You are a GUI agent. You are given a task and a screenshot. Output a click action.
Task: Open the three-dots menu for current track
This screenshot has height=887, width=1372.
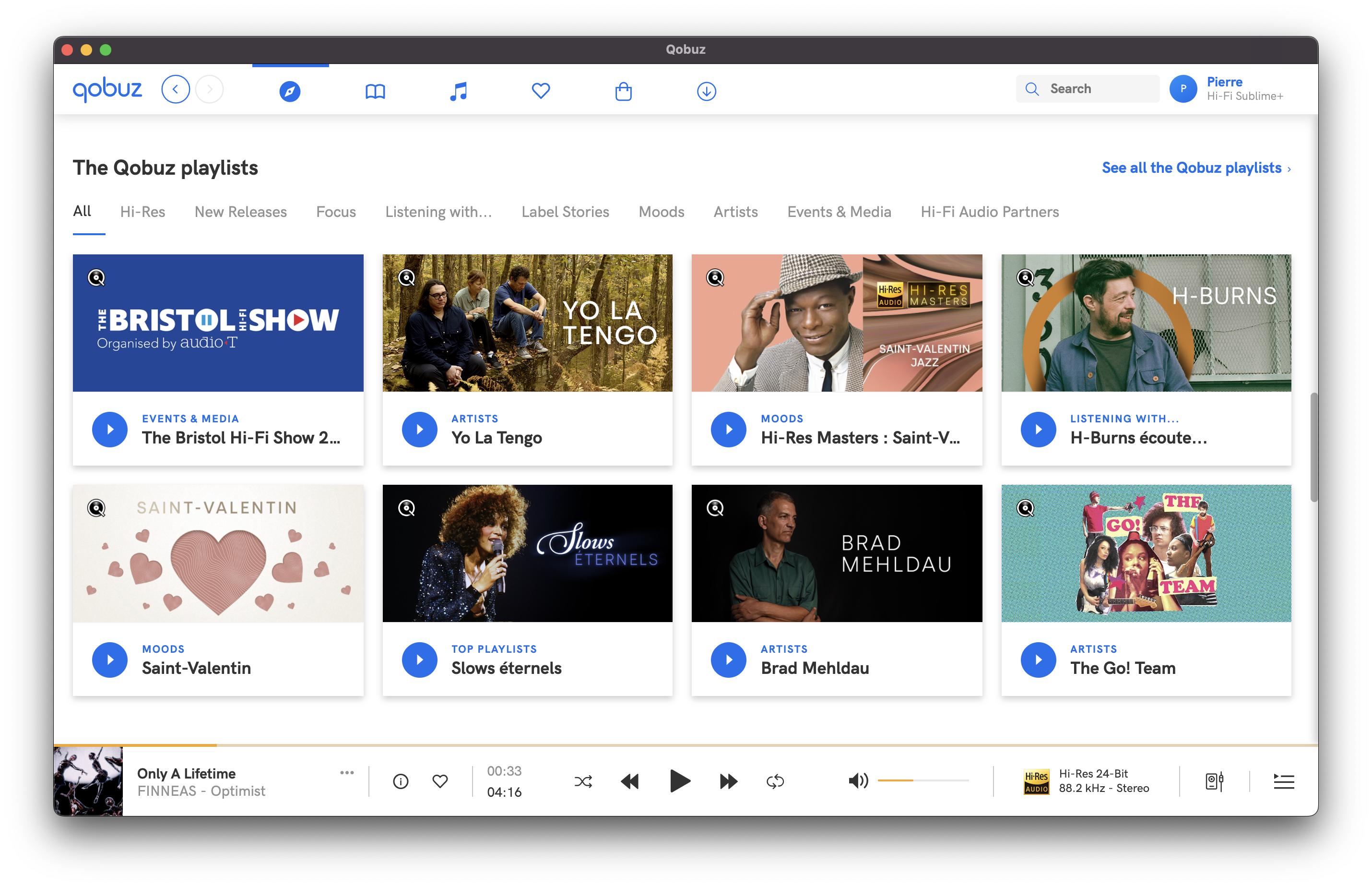click(346, 772)
